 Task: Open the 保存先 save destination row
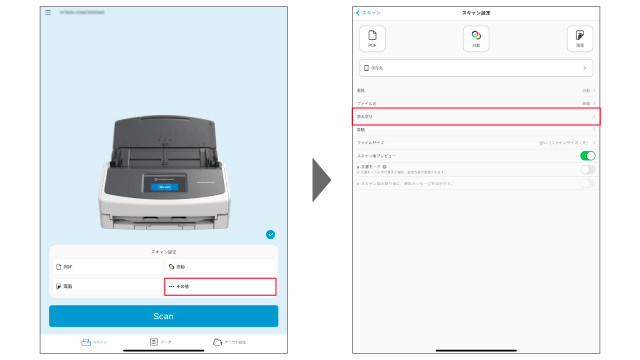pyautogui.click(x=476, y=68)
